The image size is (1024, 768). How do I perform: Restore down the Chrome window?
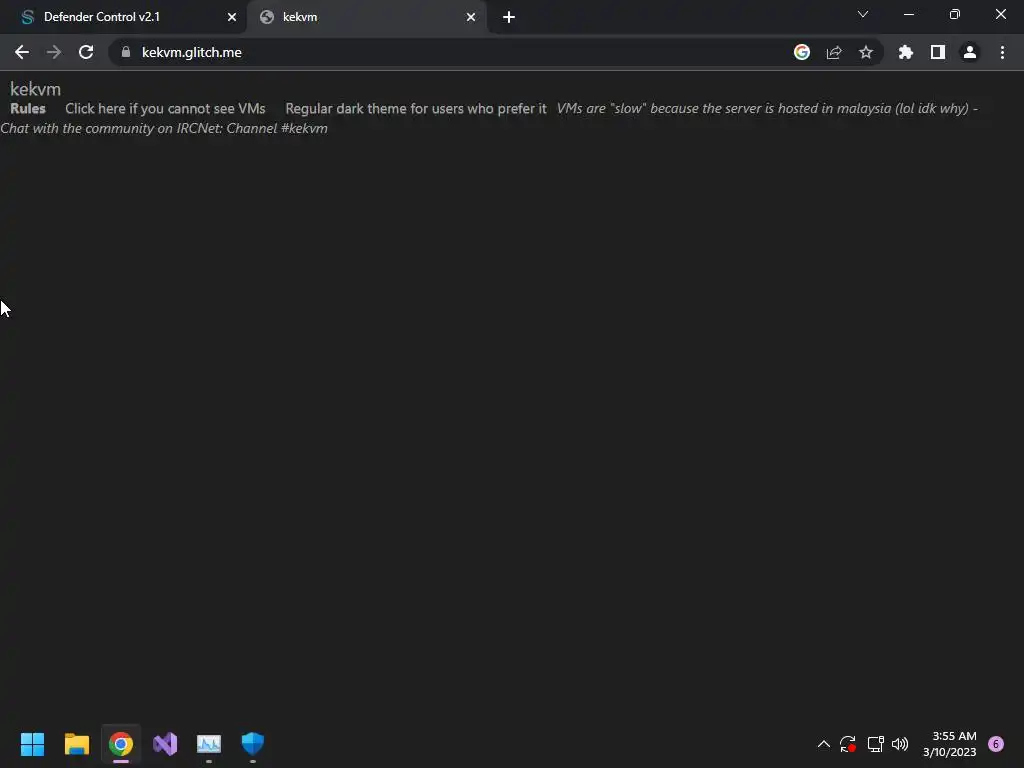pos(955,14)
